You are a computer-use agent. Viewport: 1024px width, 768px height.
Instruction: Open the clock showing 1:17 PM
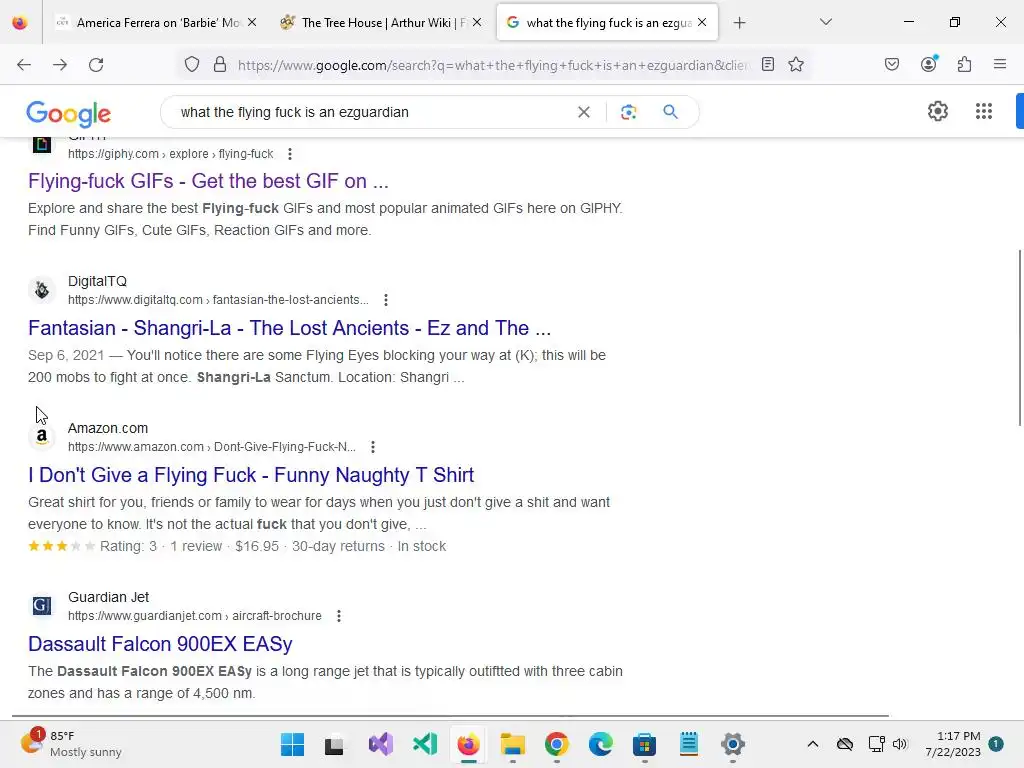(953, 744)
